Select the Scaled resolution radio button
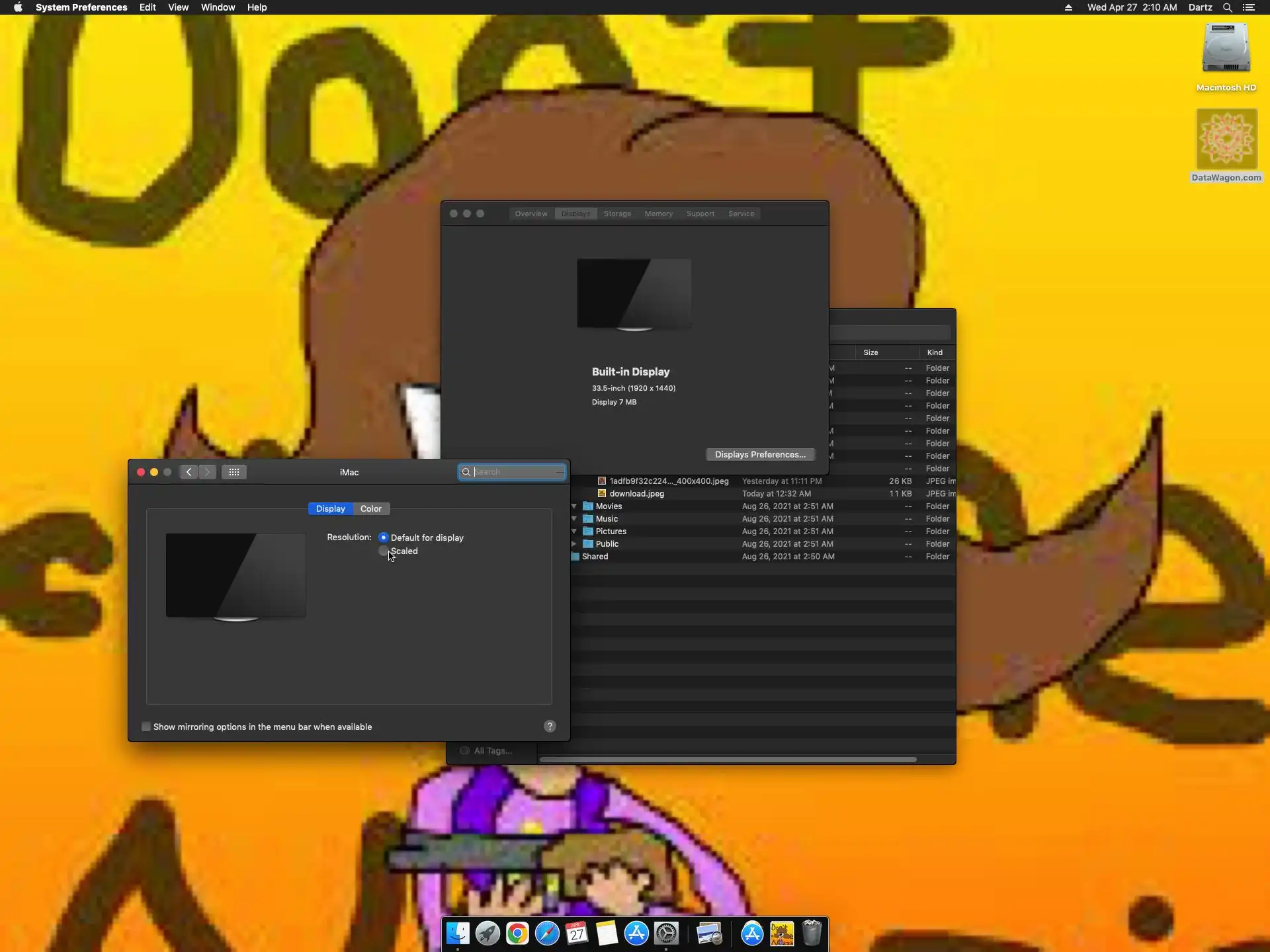 click(x=384, y=551)
